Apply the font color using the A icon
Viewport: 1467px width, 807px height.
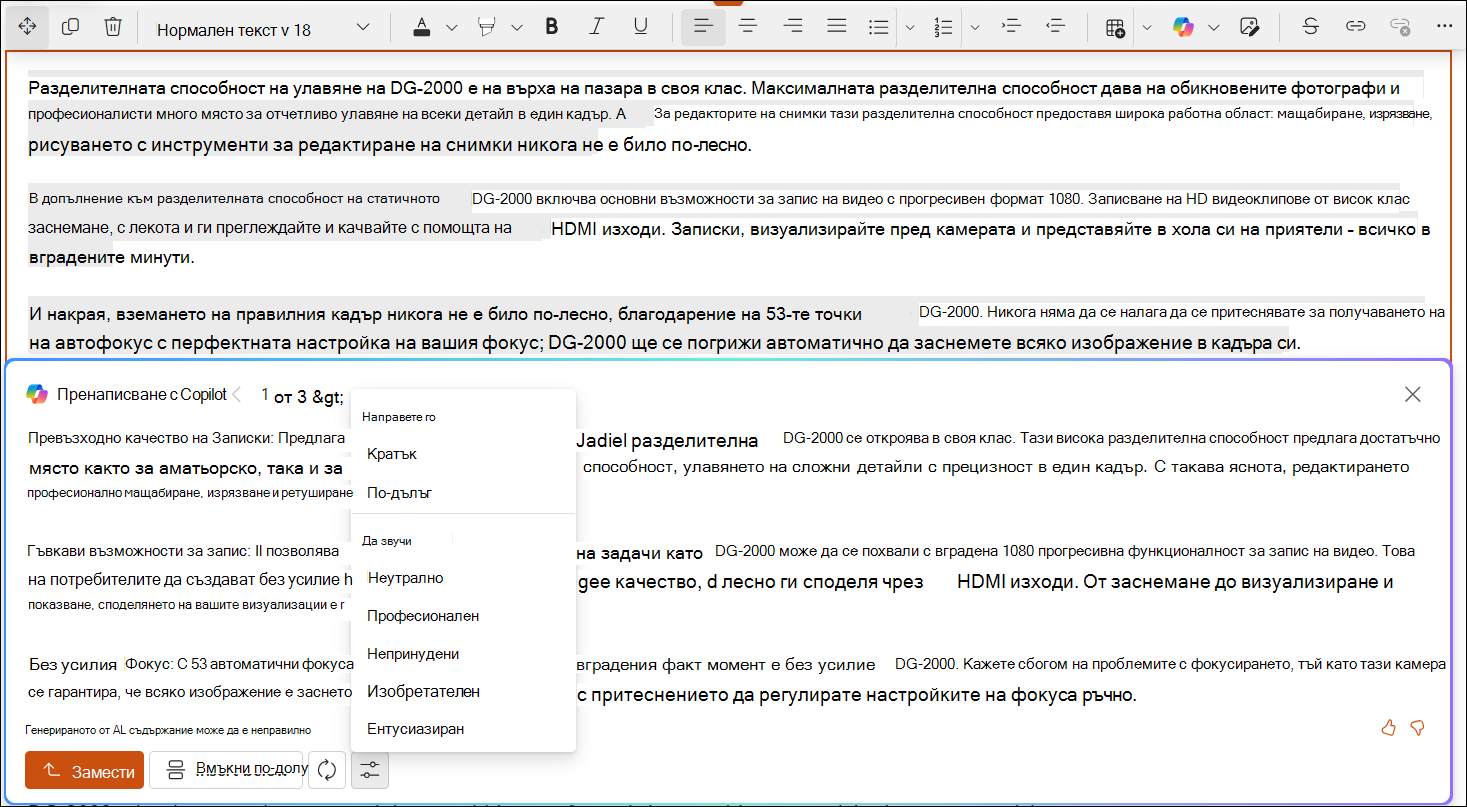[422, 27]
